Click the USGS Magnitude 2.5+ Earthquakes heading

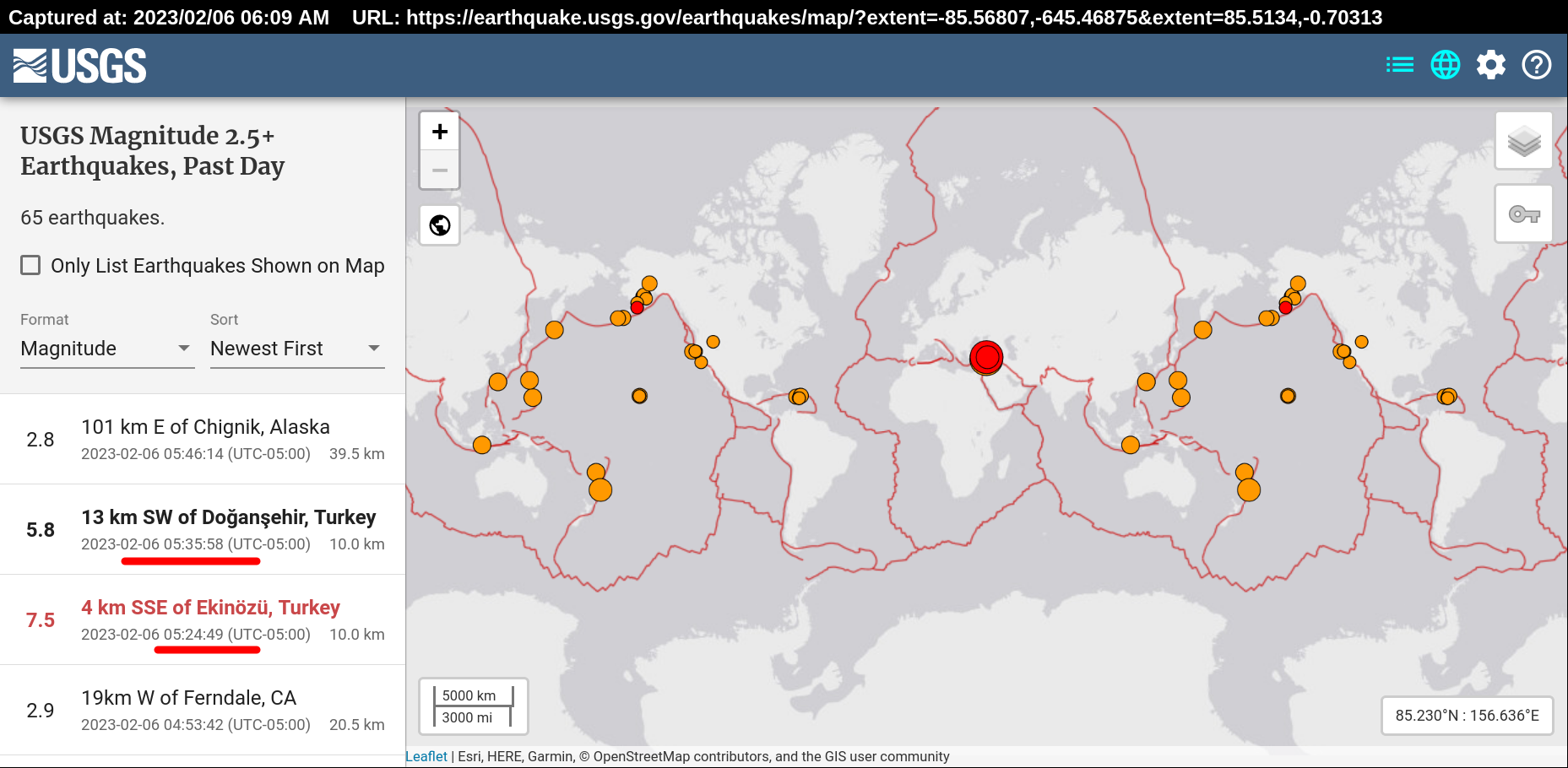[x=152, y=150]
